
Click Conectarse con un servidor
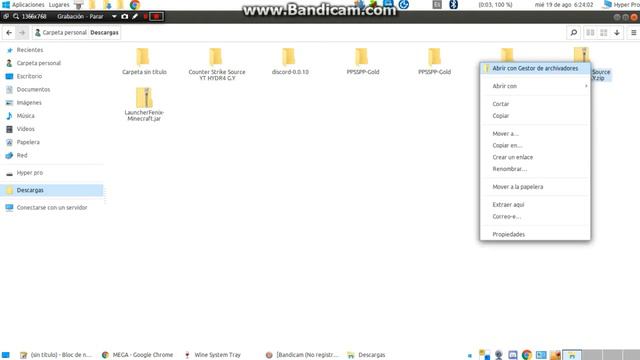click(52, 207)
